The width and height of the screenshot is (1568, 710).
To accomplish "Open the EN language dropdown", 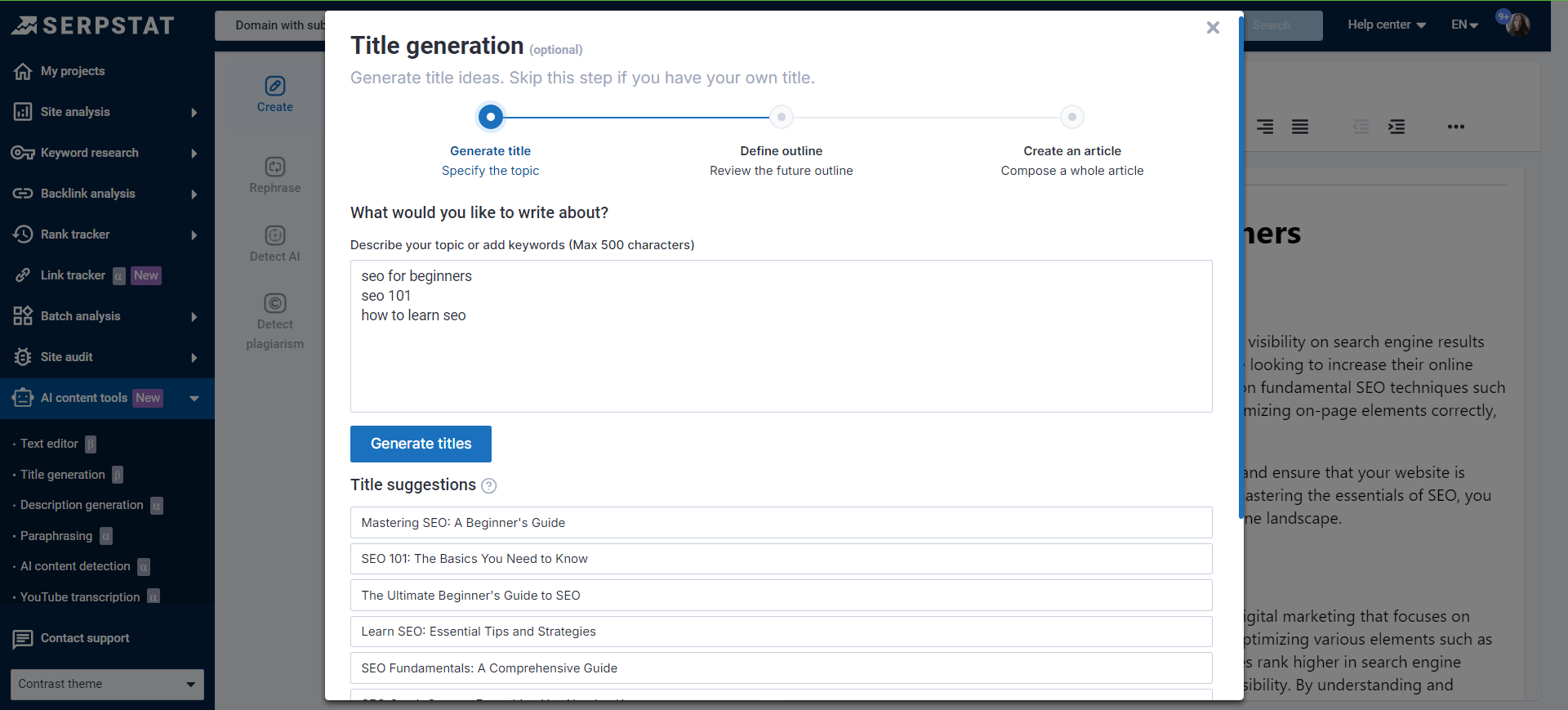I will click(1465, 25).
